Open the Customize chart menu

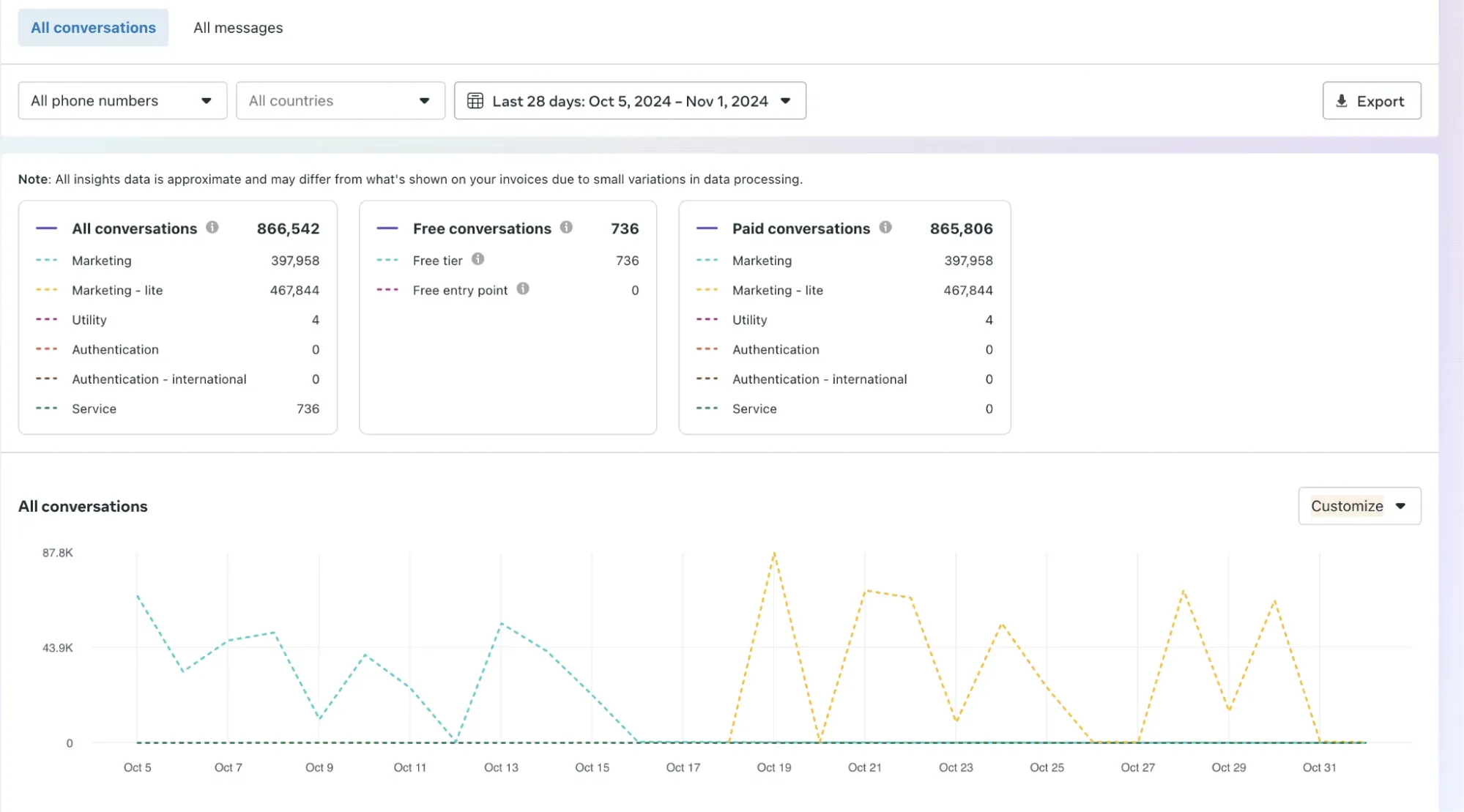[1359, 506]
